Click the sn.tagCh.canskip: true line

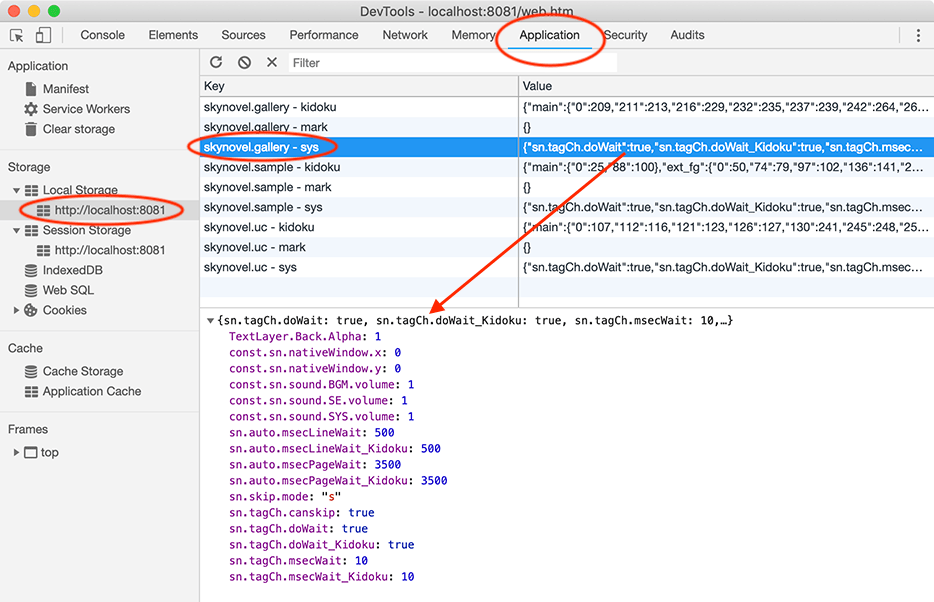click(x=301, y=513)
